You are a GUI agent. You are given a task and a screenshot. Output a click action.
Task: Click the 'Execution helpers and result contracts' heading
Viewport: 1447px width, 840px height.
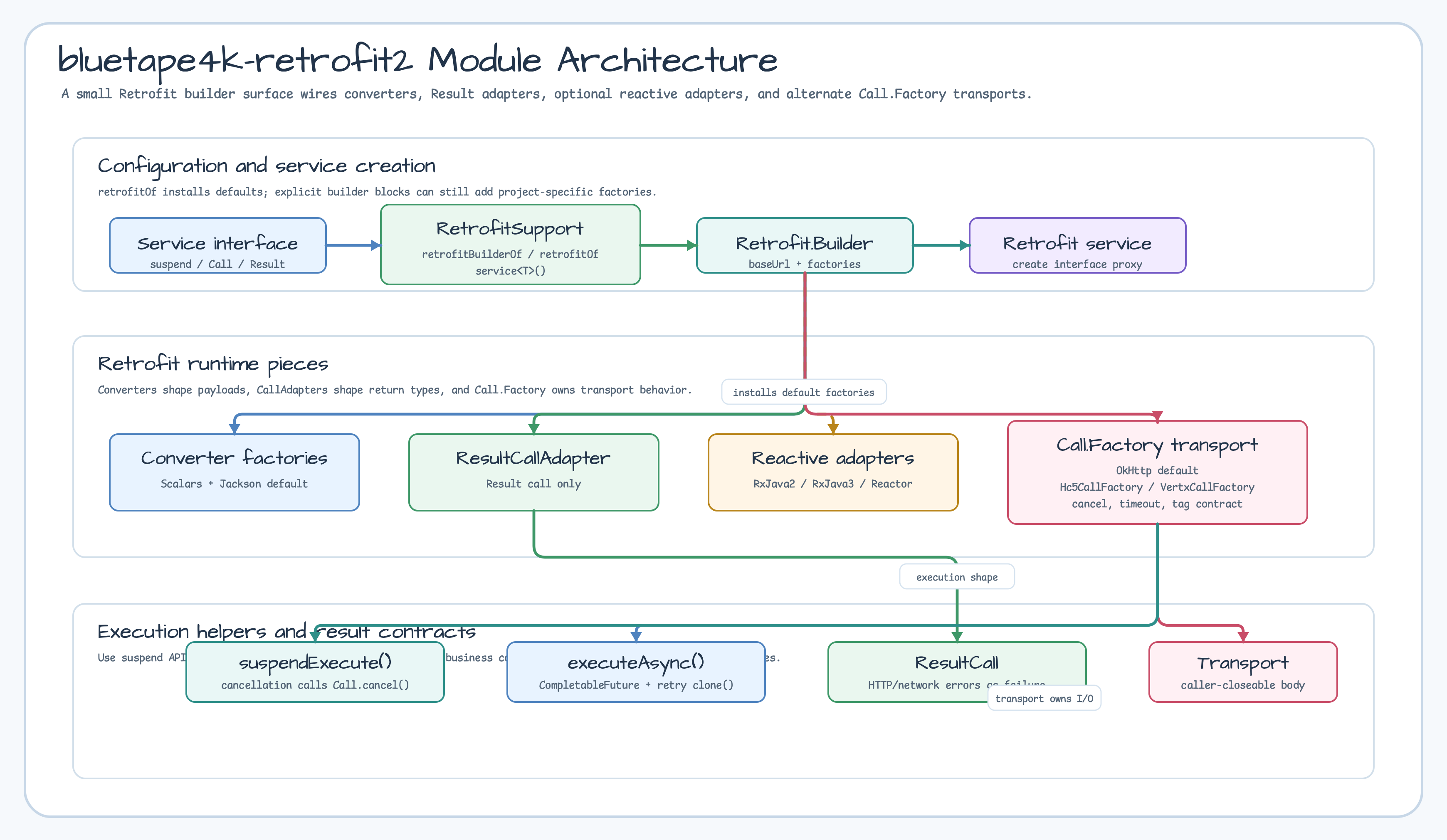[x=286, y=632]
